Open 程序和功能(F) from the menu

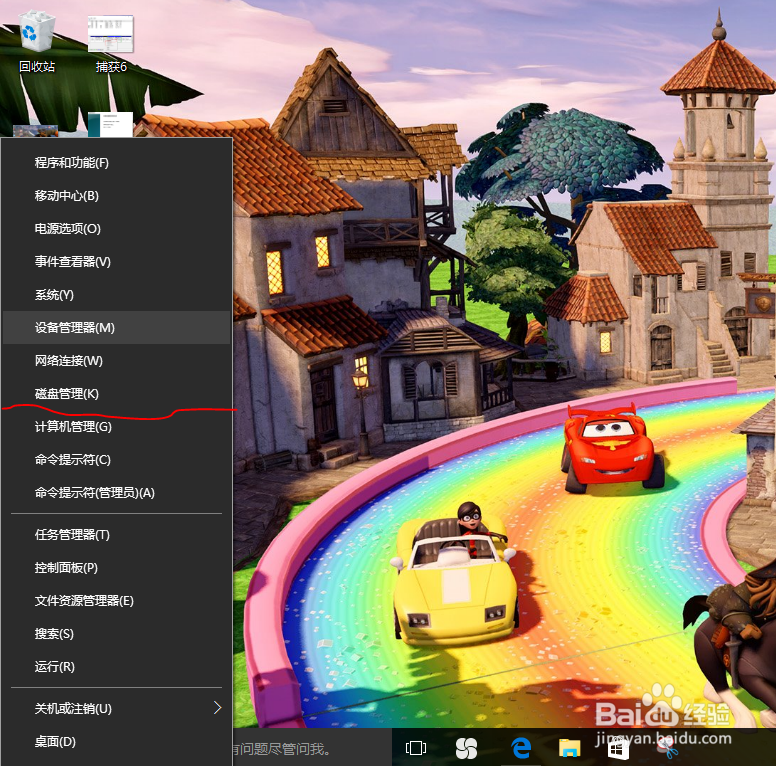(117, 162)
